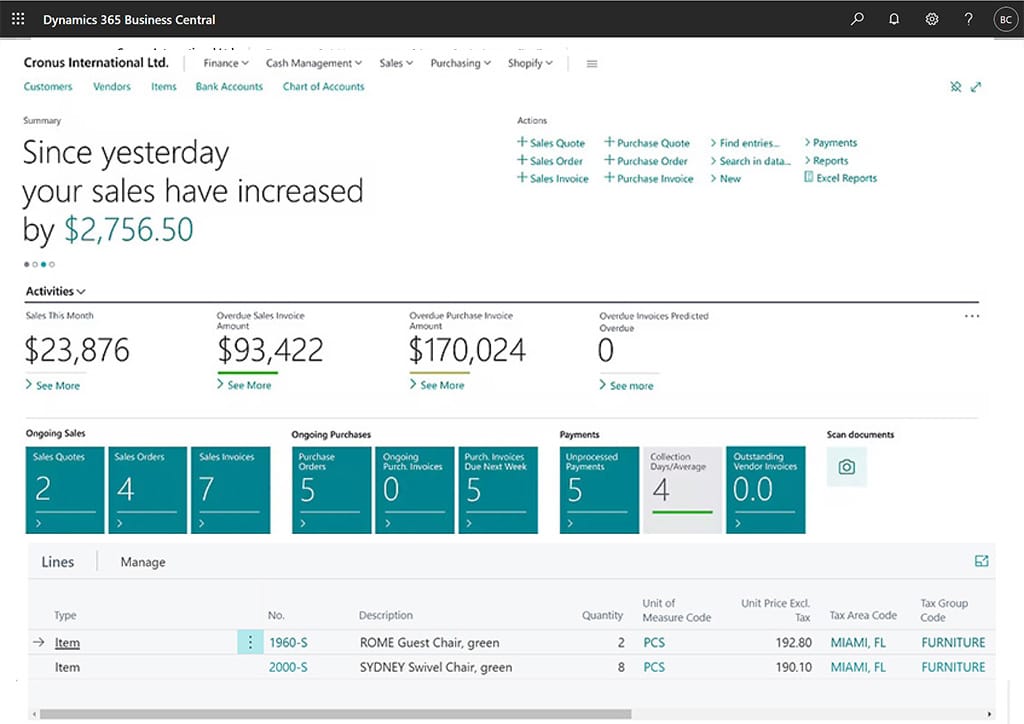Screen dimensions: 1024x724
Task: Open the Collection Days/Average tile
Action: point(682,490)
